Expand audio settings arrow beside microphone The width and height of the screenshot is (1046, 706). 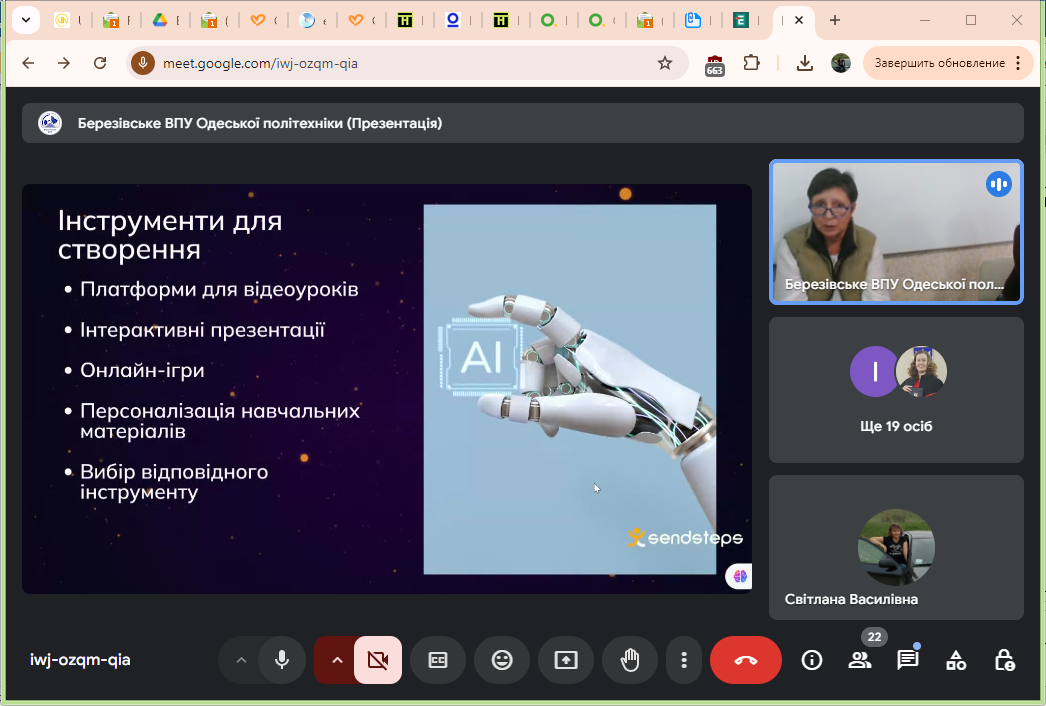point(240,660)
